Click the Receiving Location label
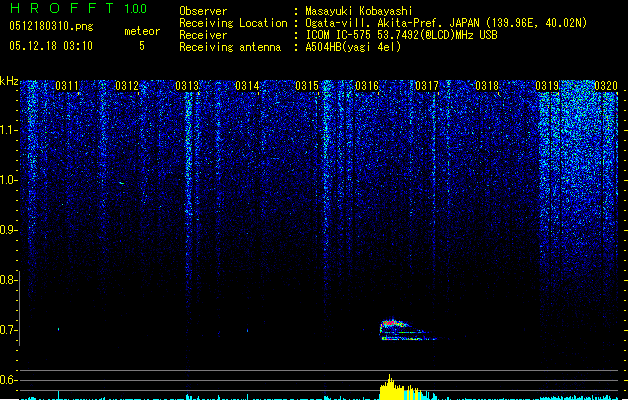The image size is (629, 400). (x=233, y=23)
